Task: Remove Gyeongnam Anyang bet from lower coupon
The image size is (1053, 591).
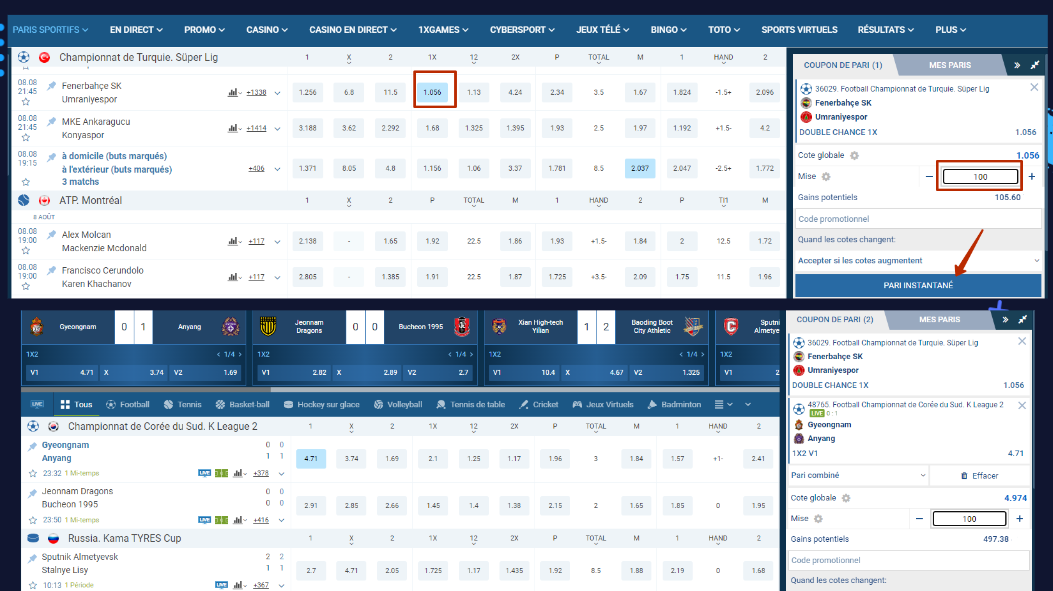Action: (1021, 405)
